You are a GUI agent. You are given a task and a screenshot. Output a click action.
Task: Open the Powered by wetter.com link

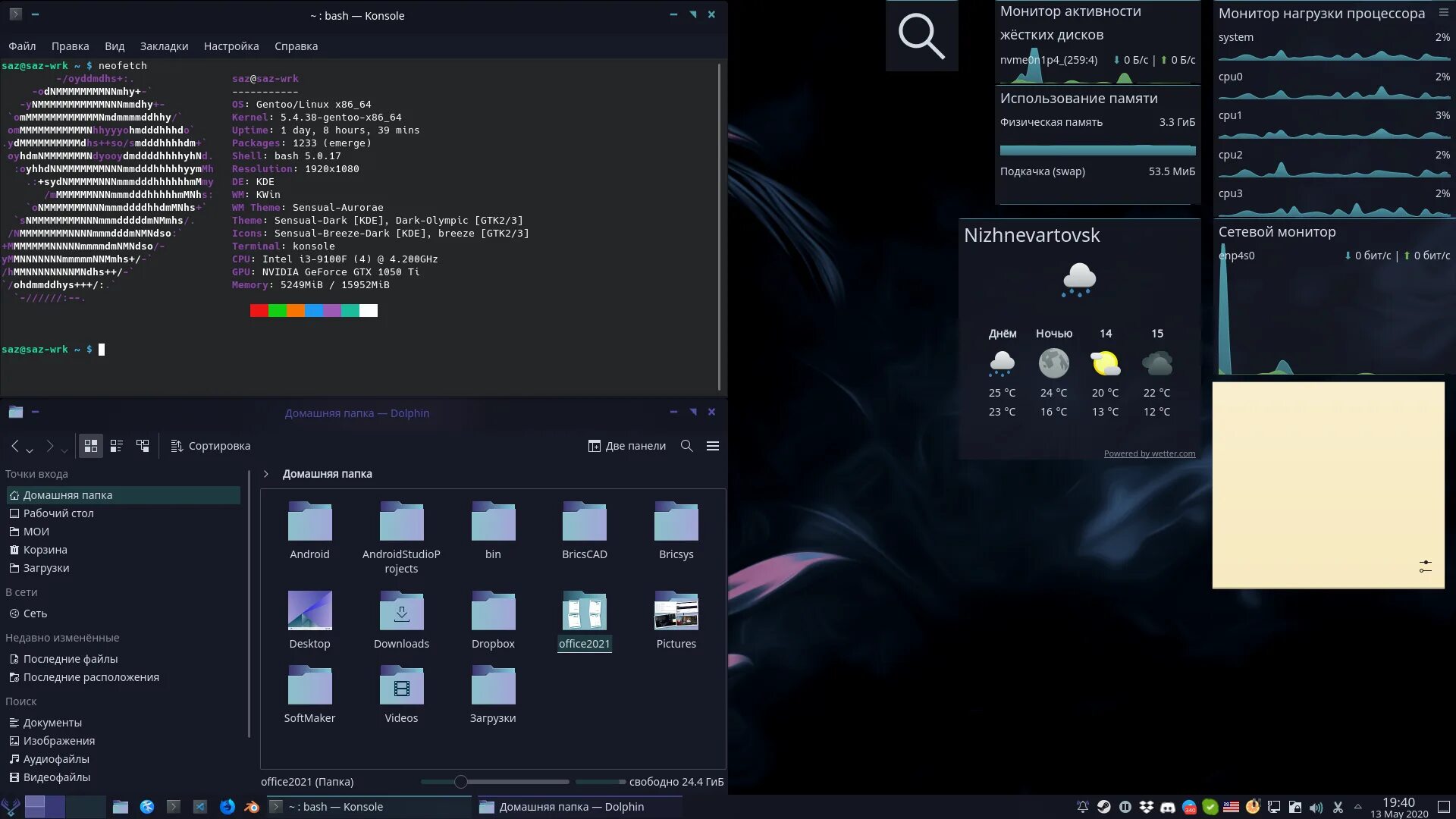coord(1149,453)
